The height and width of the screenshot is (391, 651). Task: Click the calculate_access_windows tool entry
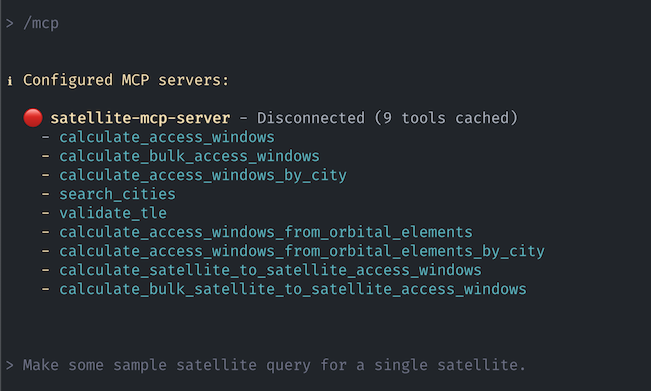point(166,137)
